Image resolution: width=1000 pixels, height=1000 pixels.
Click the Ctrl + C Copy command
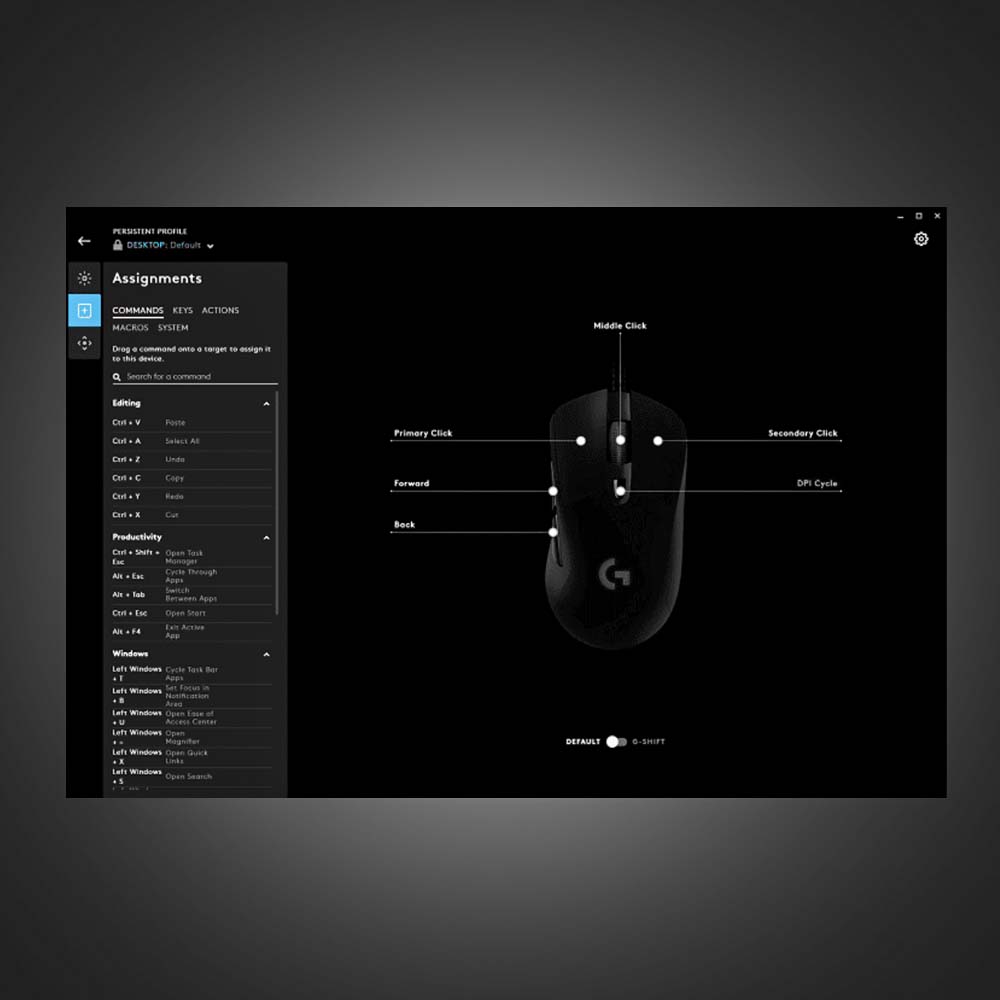190,478
